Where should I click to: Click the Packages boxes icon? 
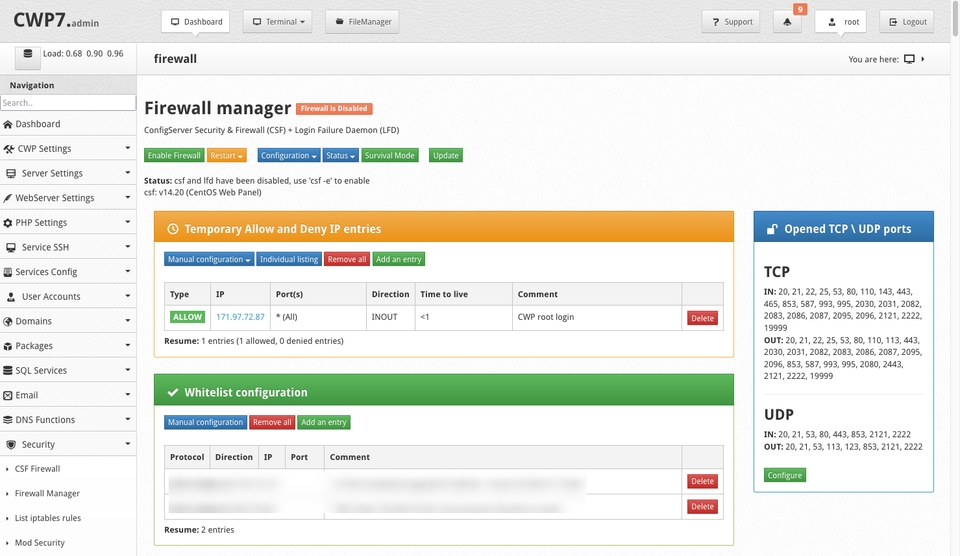click(7, 346)
